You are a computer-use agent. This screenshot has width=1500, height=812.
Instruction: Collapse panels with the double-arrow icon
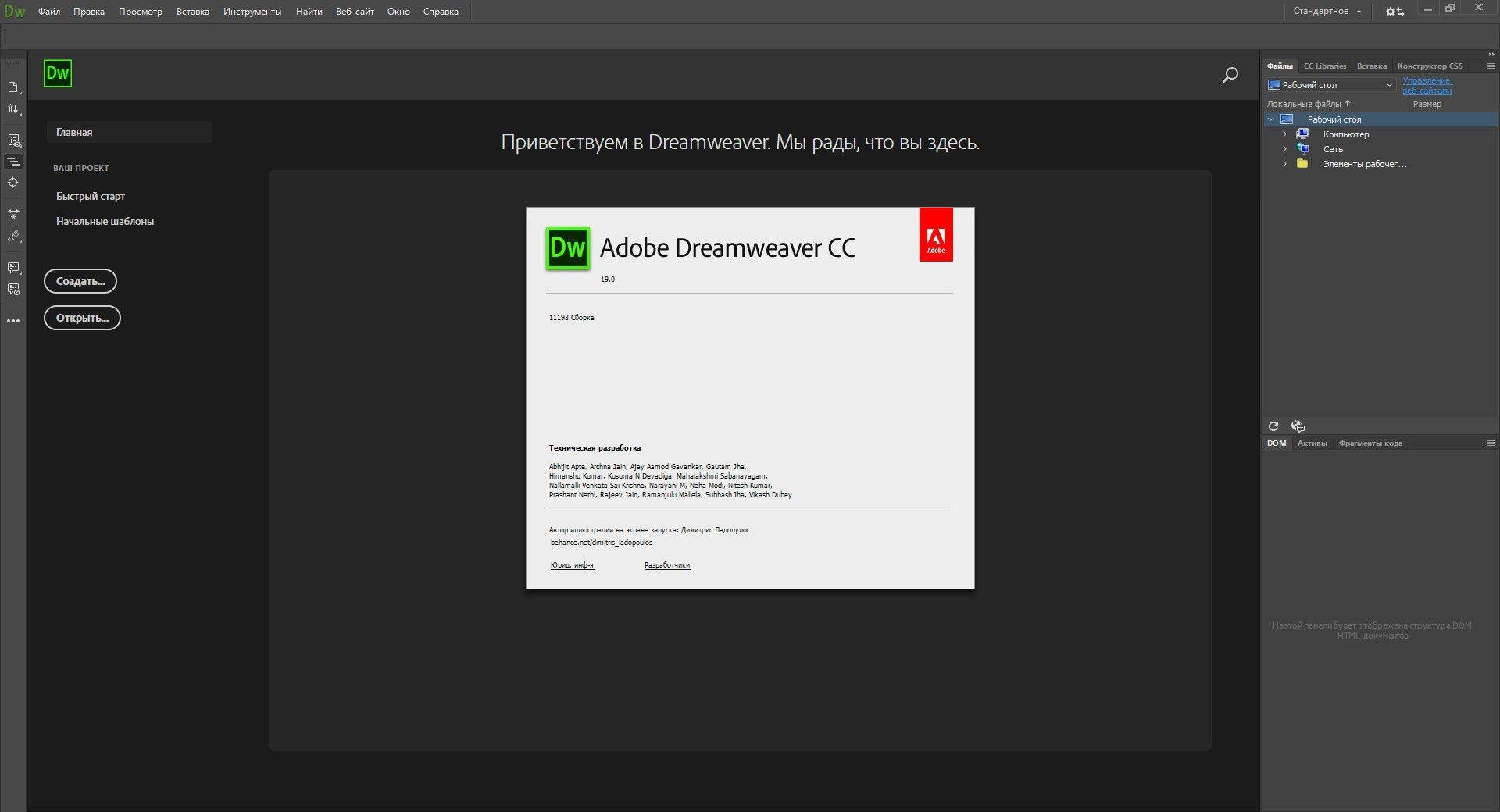pyautogui.click(x=1491, y=55)
